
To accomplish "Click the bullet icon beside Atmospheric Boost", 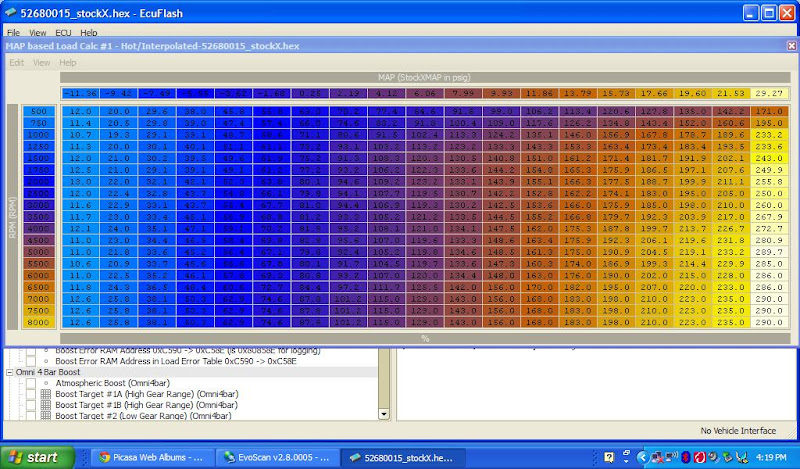I will pyautogui.click(x=46, y=383).
